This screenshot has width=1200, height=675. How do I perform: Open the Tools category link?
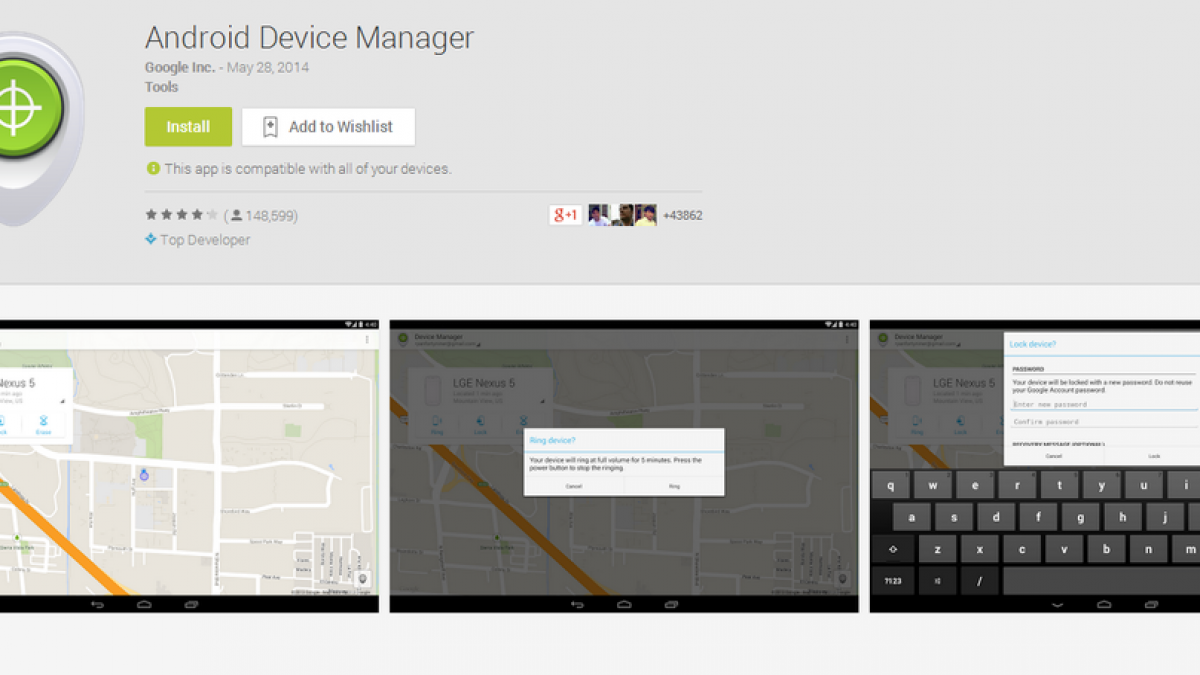pos(161,87)
